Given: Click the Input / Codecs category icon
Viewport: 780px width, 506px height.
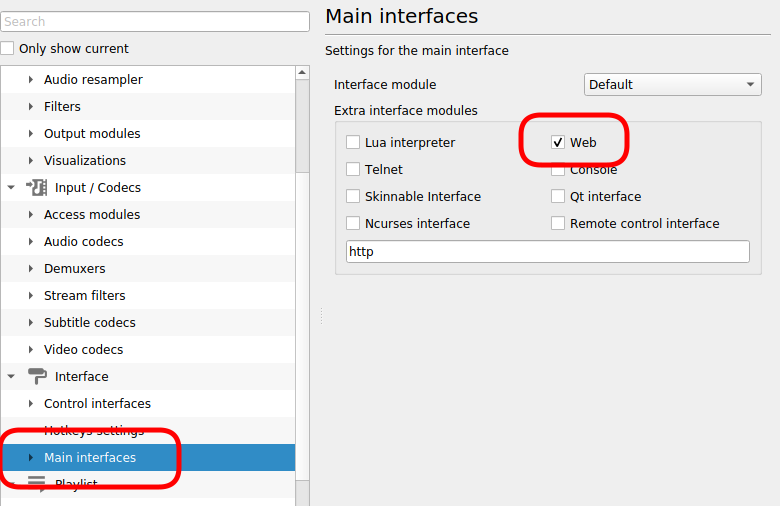Looking at the screenshot, I should coord(36,187).
